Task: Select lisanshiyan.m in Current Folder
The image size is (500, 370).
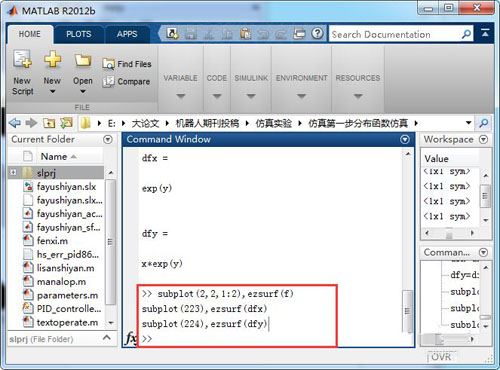Action: click(x=65, y=268)
